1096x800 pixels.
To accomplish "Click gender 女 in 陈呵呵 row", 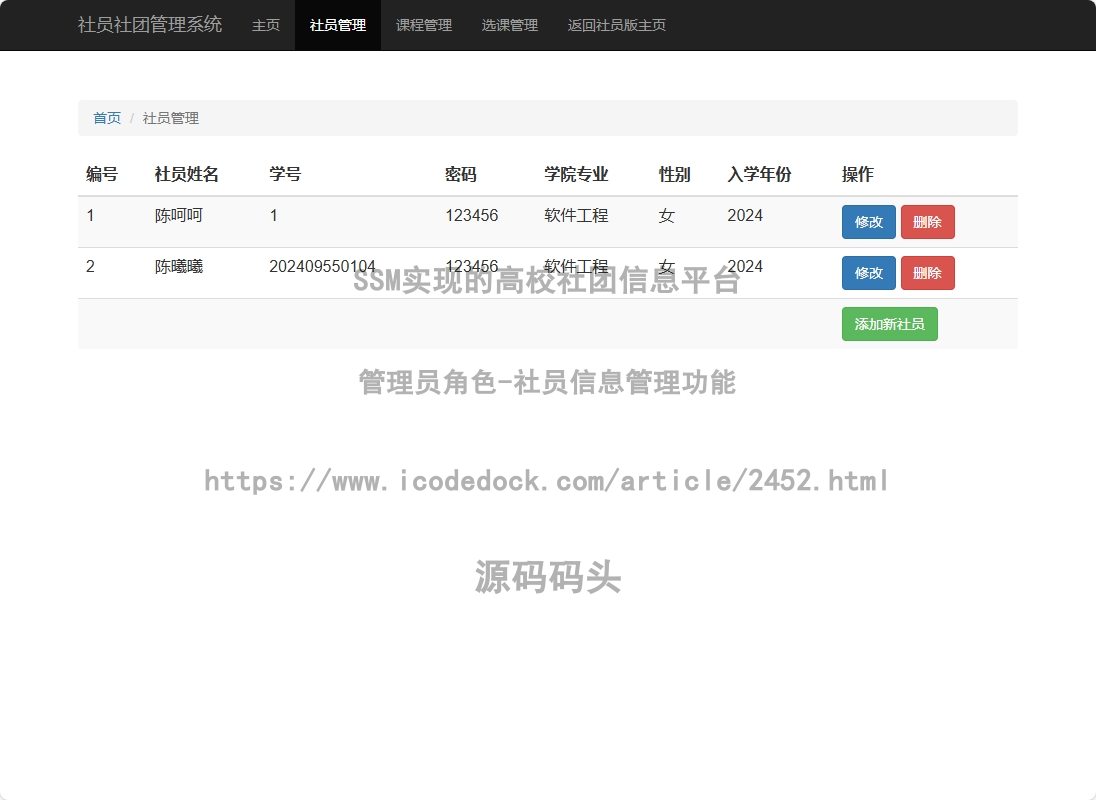I will click(667, 215).
